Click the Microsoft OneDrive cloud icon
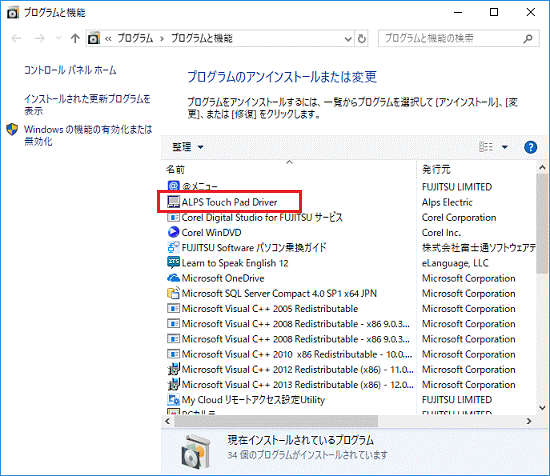The height and width of the screenshot is (476, 550). (x=173, y=278)
